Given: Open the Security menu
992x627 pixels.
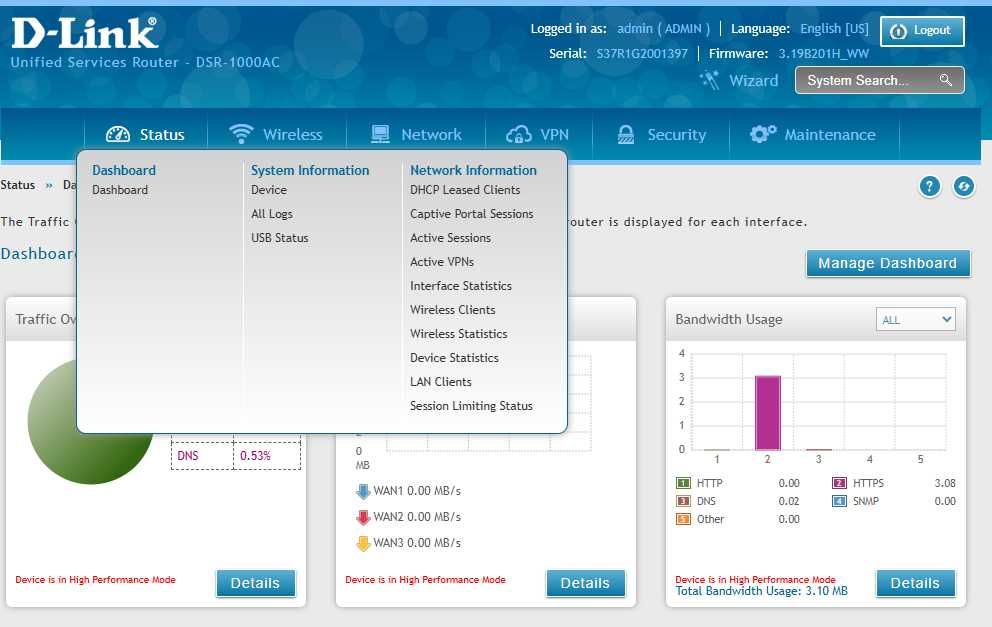Looking at the screenshot, I should (661, 134).
